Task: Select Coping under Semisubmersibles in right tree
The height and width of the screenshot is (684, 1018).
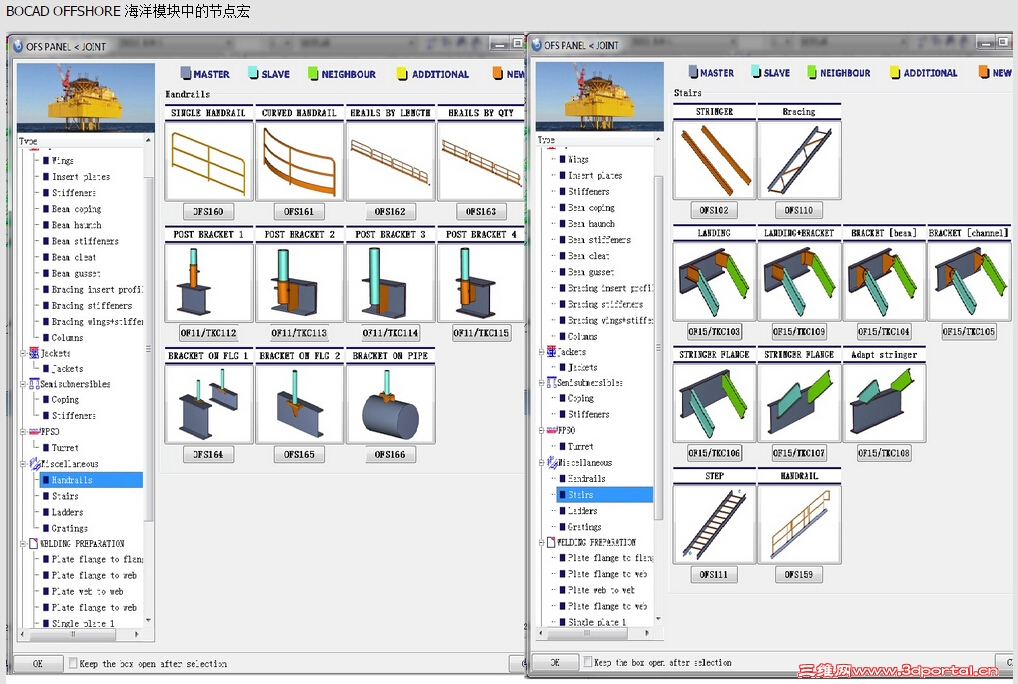Action: [x=580, y=398]
